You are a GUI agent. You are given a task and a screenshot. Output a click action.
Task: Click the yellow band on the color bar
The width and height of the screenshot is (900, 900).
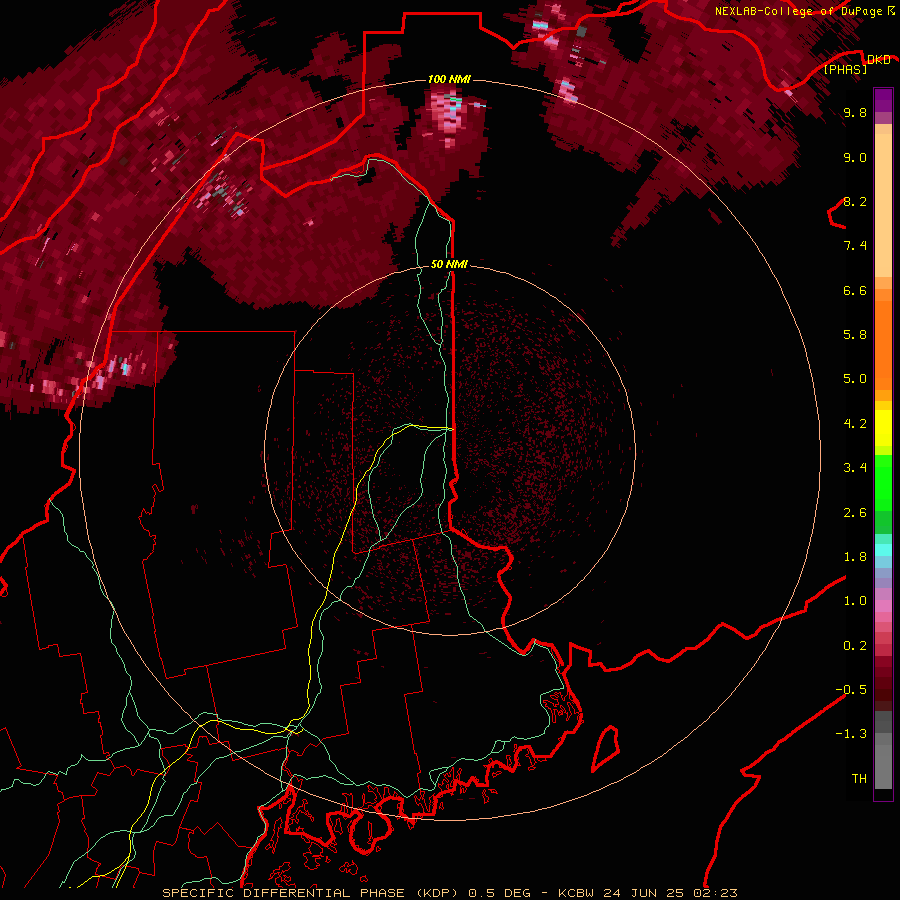point(883,428)
